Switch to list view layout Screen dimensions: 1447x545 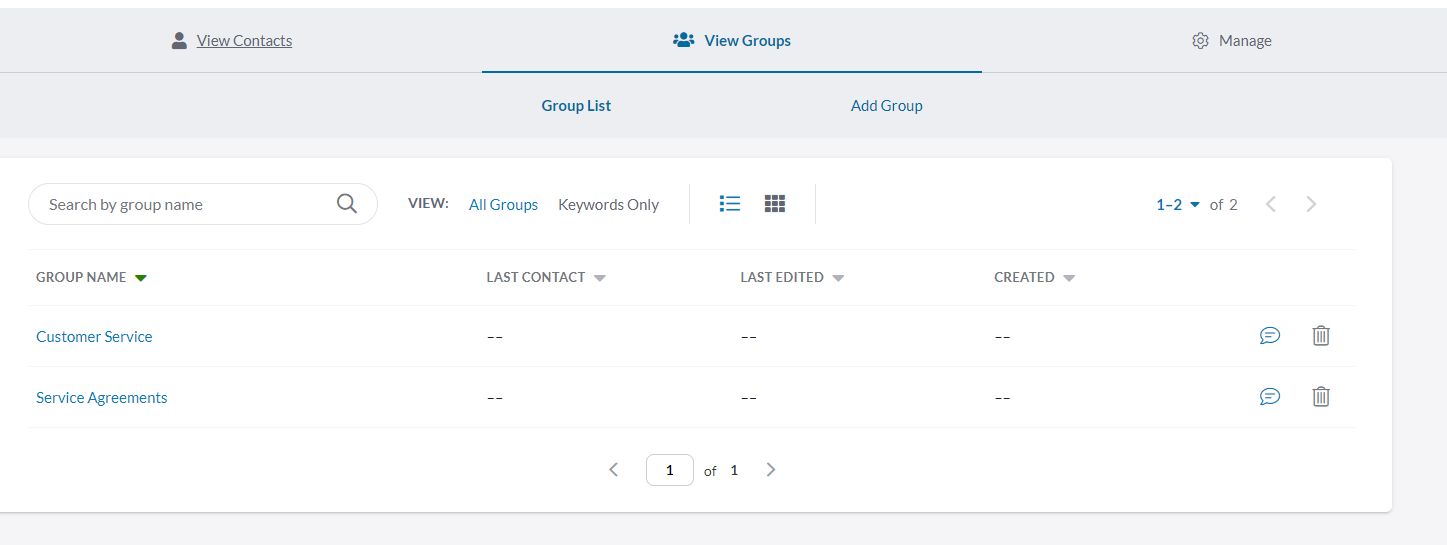coord(730,204)
